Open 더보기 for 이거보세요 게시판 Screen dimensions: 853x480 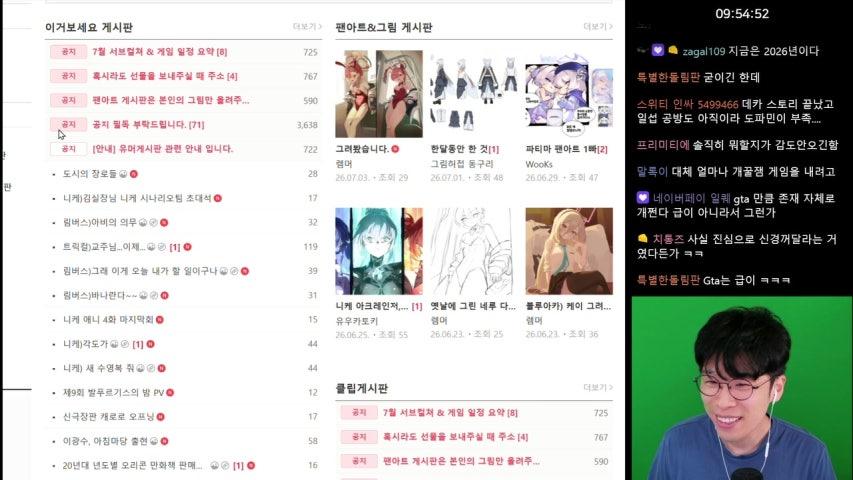click(x=307, y=26)
